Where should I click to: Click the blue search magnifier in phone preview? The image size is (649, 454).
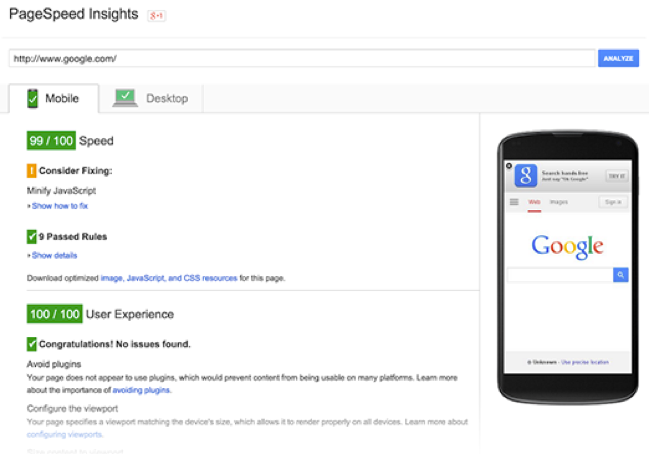[x=620, y=275]
